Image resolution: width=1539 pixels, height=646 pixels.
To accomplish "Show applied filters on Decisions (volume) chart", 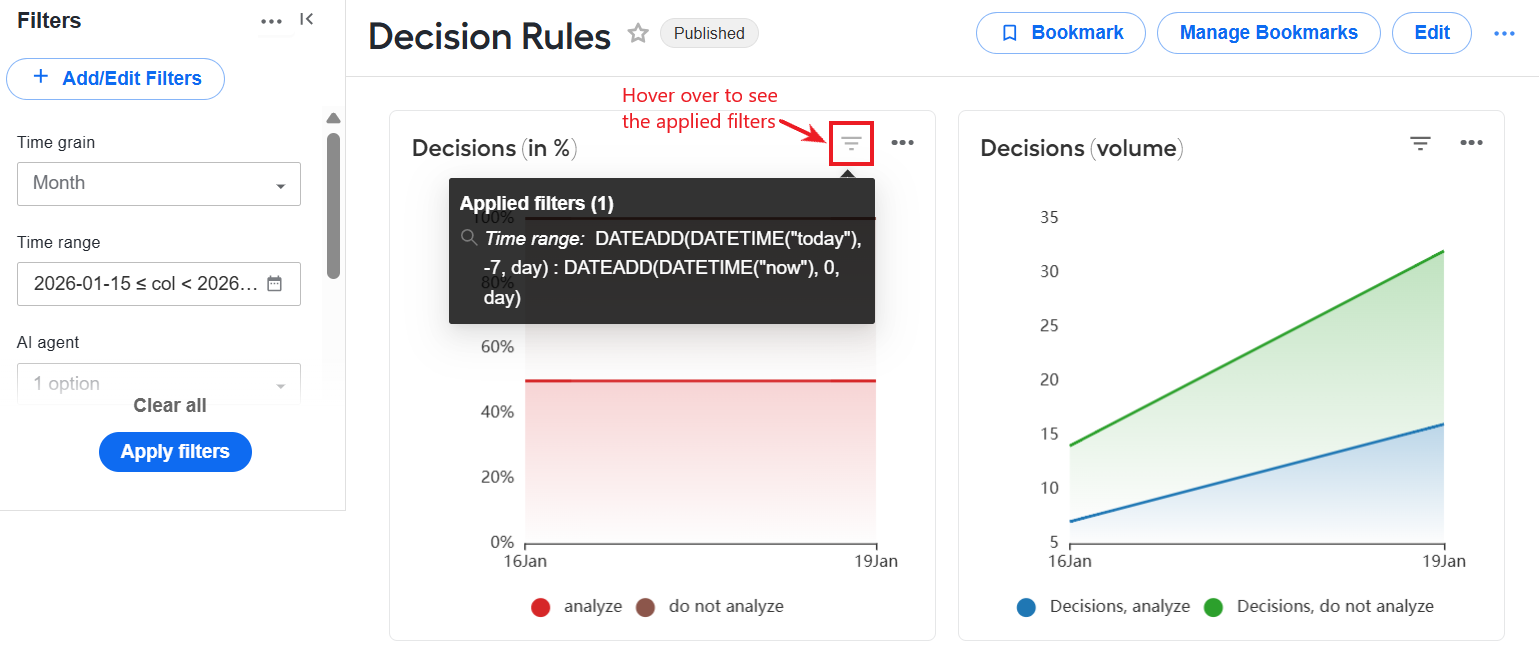I will (1420, 143).
